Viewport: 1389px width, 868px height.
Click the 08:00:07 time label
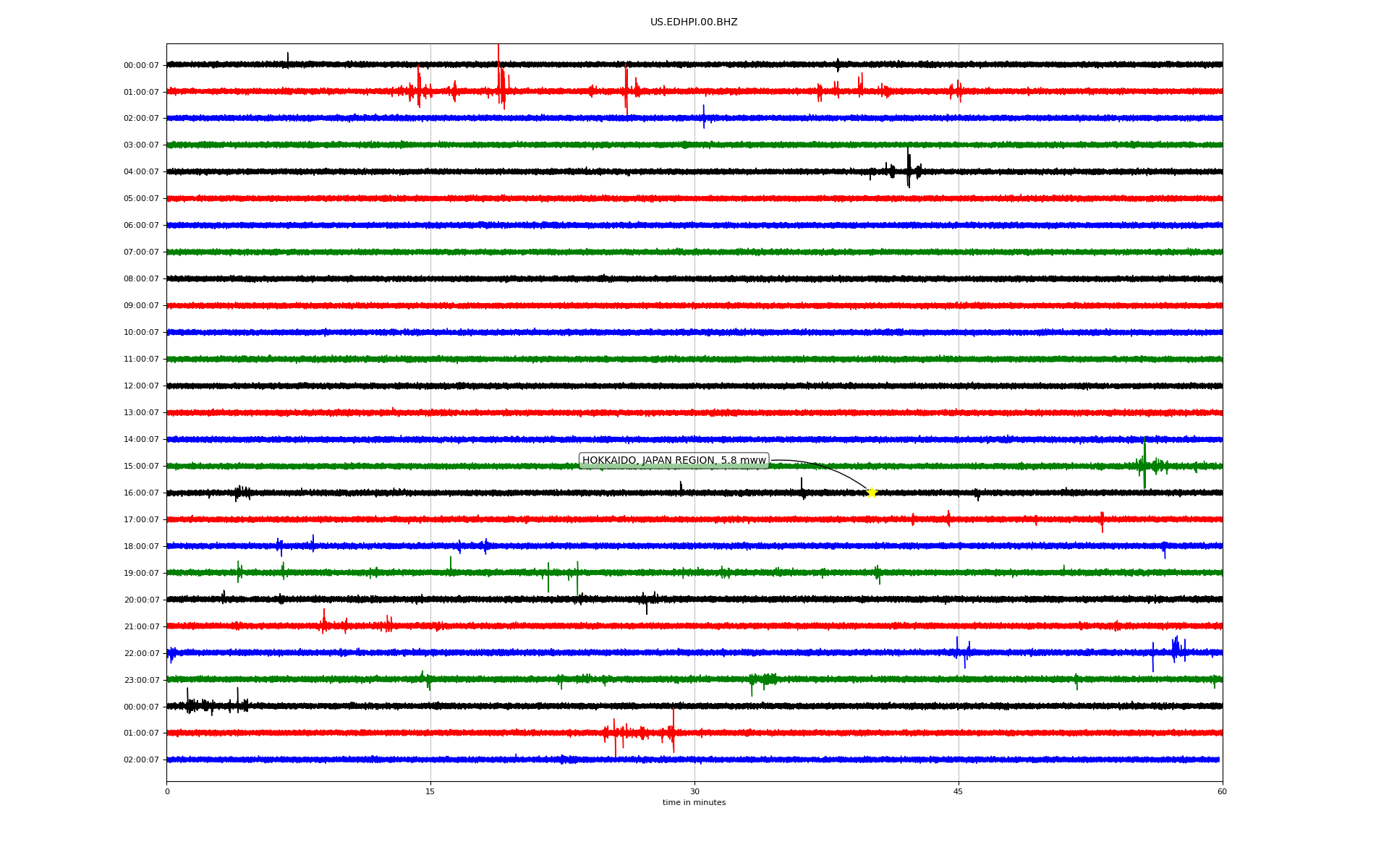click(x=141, y=279)
